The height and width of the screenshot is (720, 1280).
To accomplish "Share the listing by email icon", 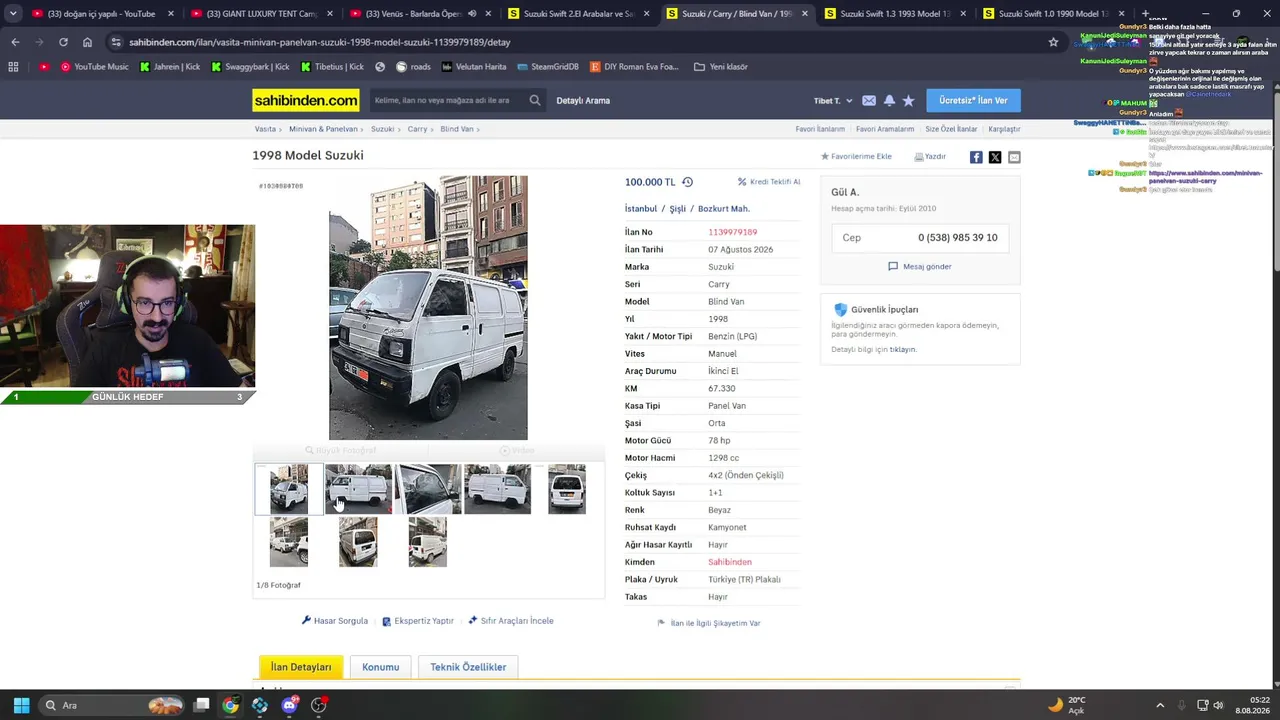I will [x=1014, y=157].
